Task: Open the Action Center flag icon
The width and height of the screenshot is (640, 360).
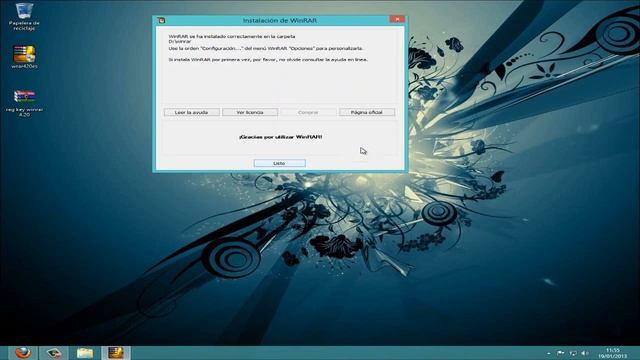Action: pyautogui.click(x=560, y=353)
